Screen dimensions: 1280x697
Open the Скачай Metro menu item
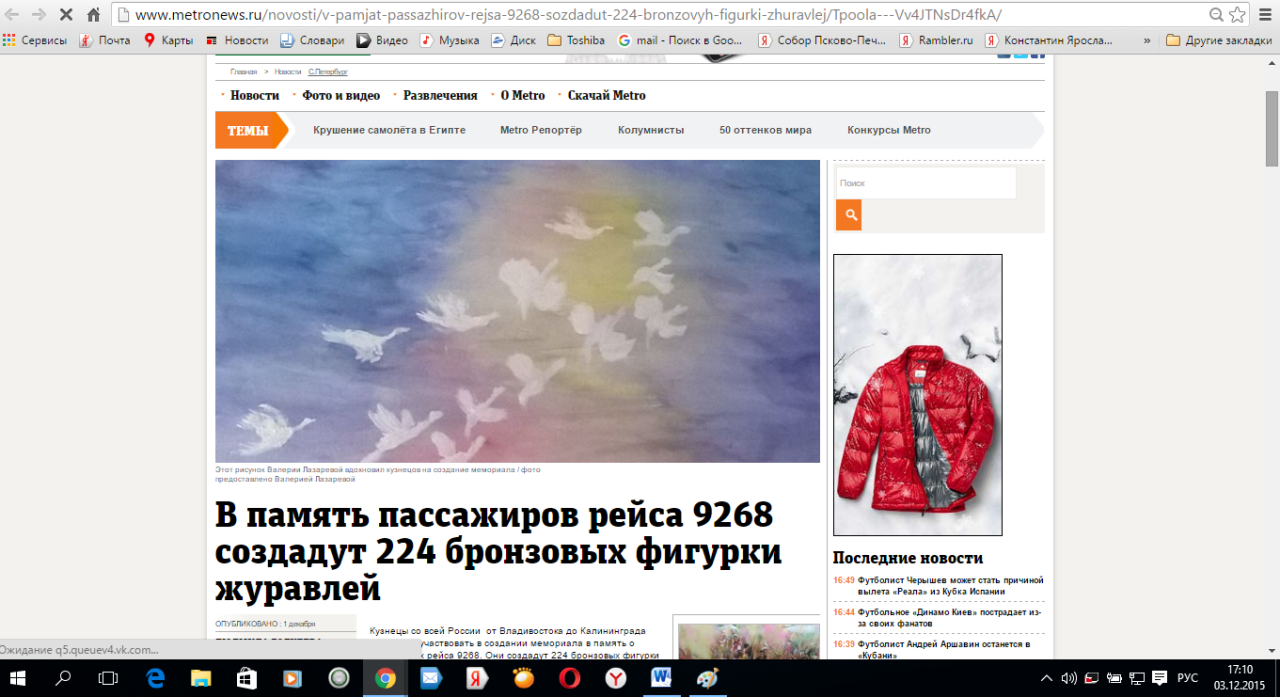click(607, 96)
